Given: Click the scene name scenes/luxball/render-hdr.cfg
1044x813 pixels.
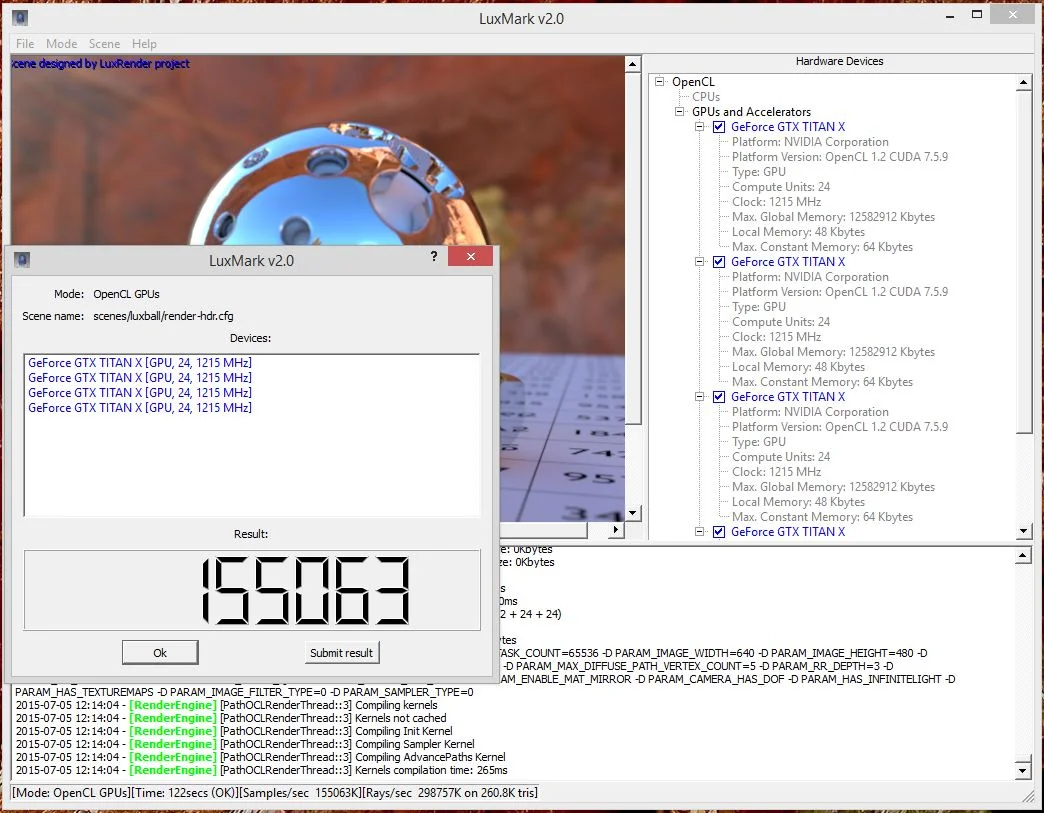Looking at the screenshot, I should [163, 316].
